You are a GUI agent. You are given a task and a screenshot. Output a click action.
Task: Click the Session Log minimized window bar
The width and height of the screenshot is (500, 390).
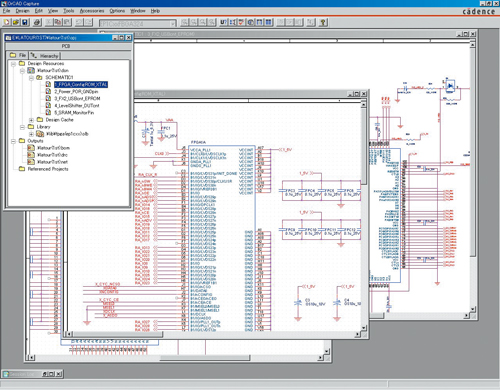click(32, 374)
